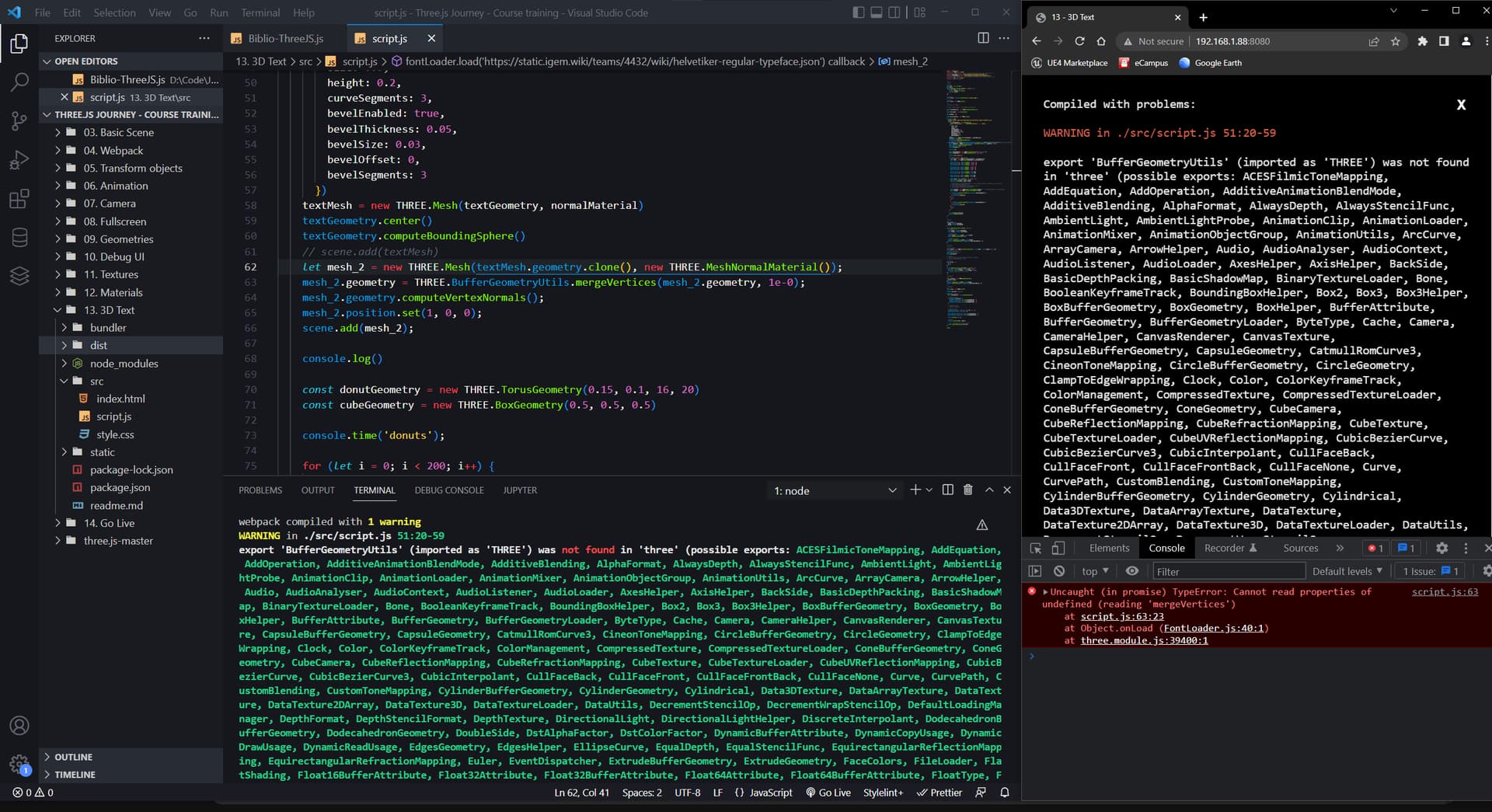This screenshot has width=1492, height=812.
Task: Split the terminal panel
Action: pos(947,490)
